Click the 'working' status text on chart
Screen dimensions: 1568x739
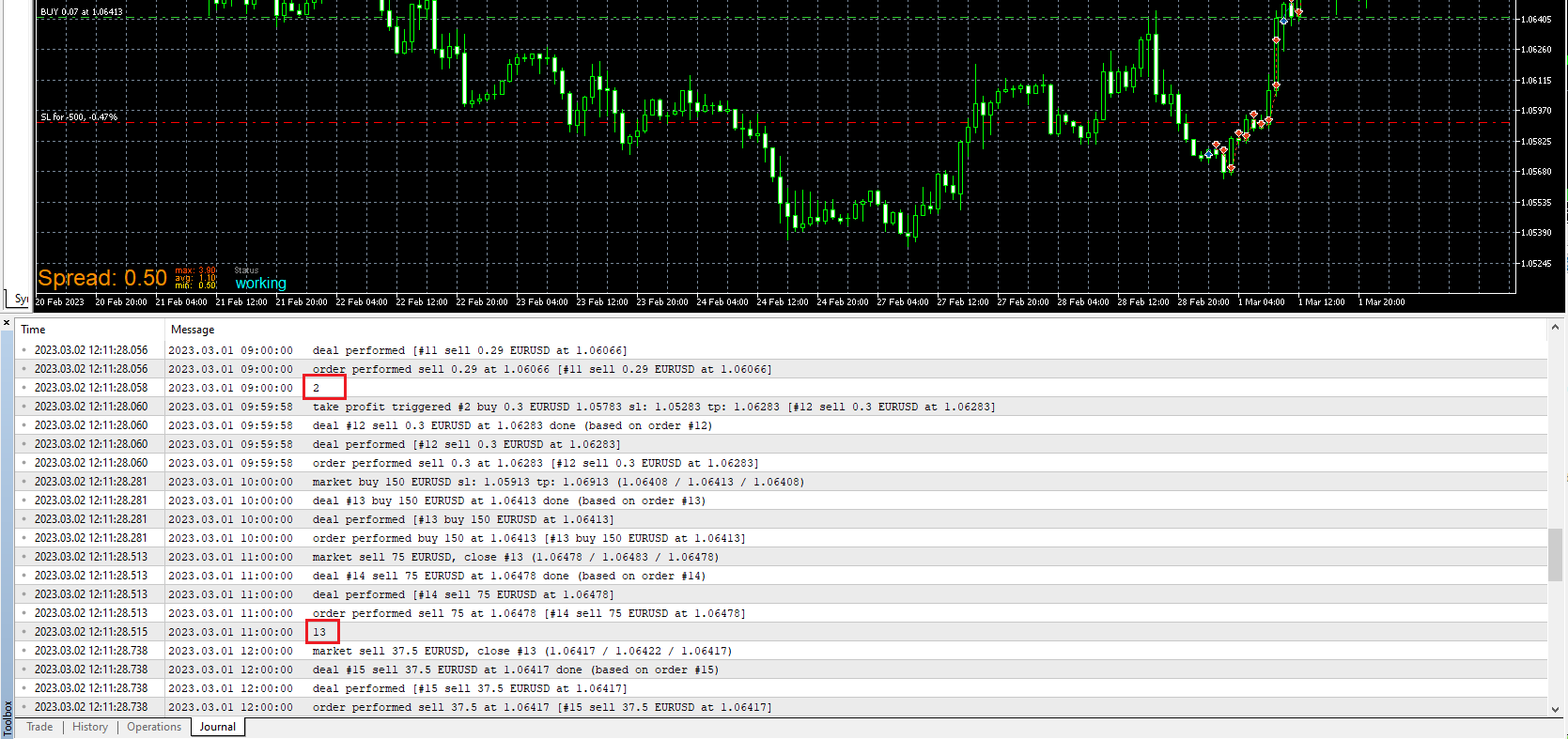pyautogui.click(x=260, y=284)
